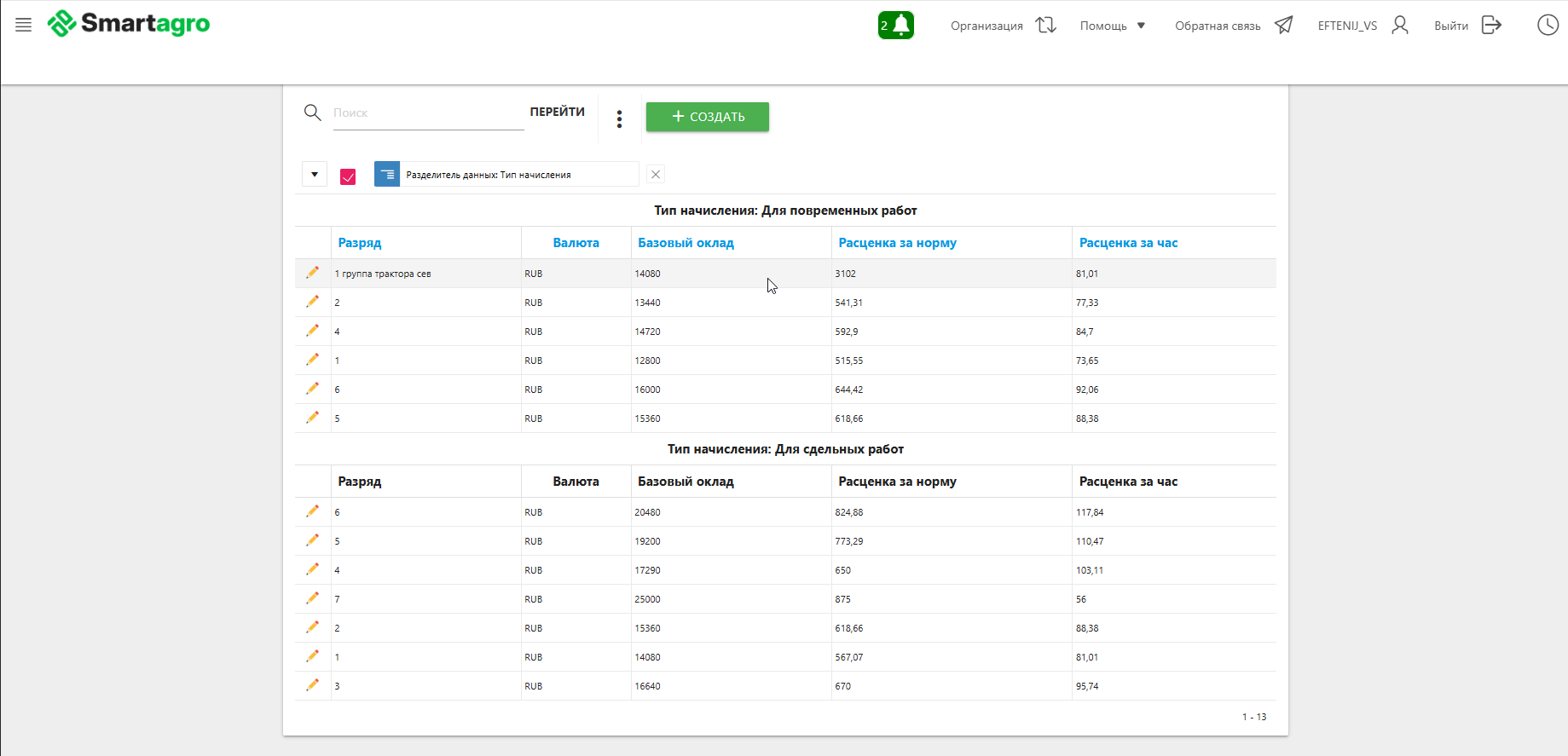This screenshot has height=756, width=1568.
Task: Edit the '1 группа трактора сев' row pencil
Action: pyautogui.click(x=312, y=273)
